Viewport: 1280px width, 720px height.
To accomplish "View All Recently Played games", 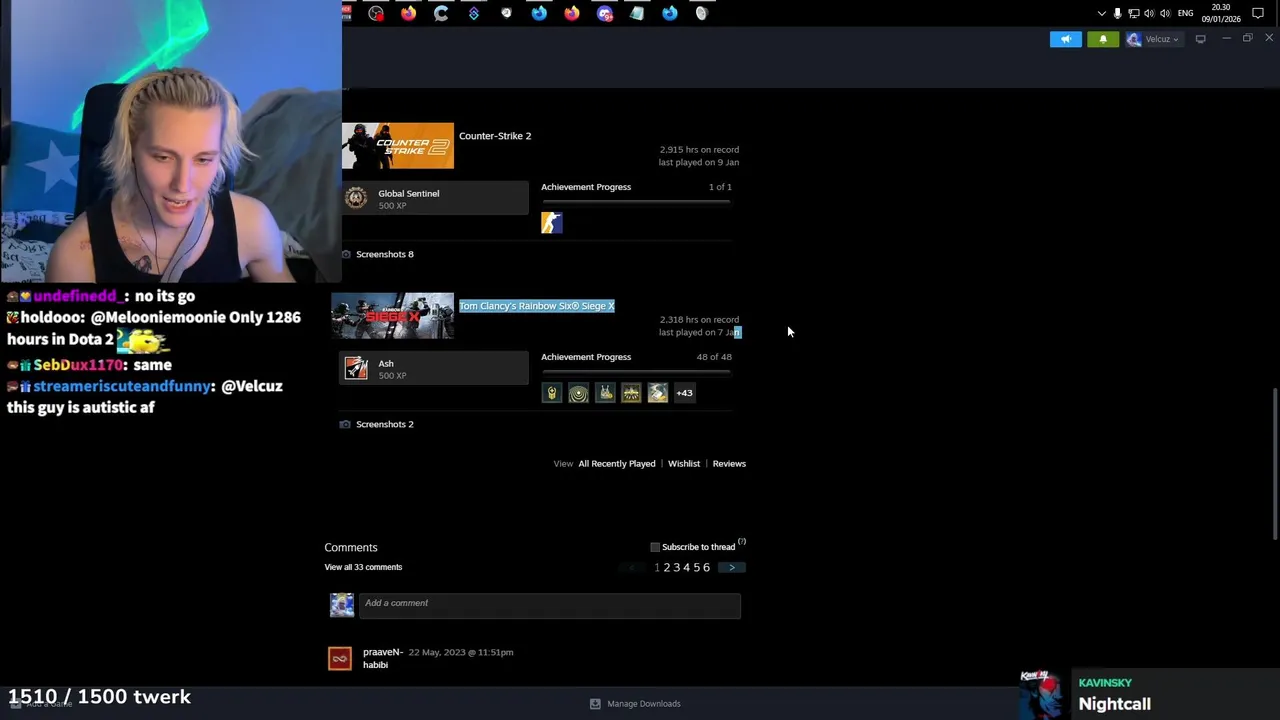I will pos(617,464).
